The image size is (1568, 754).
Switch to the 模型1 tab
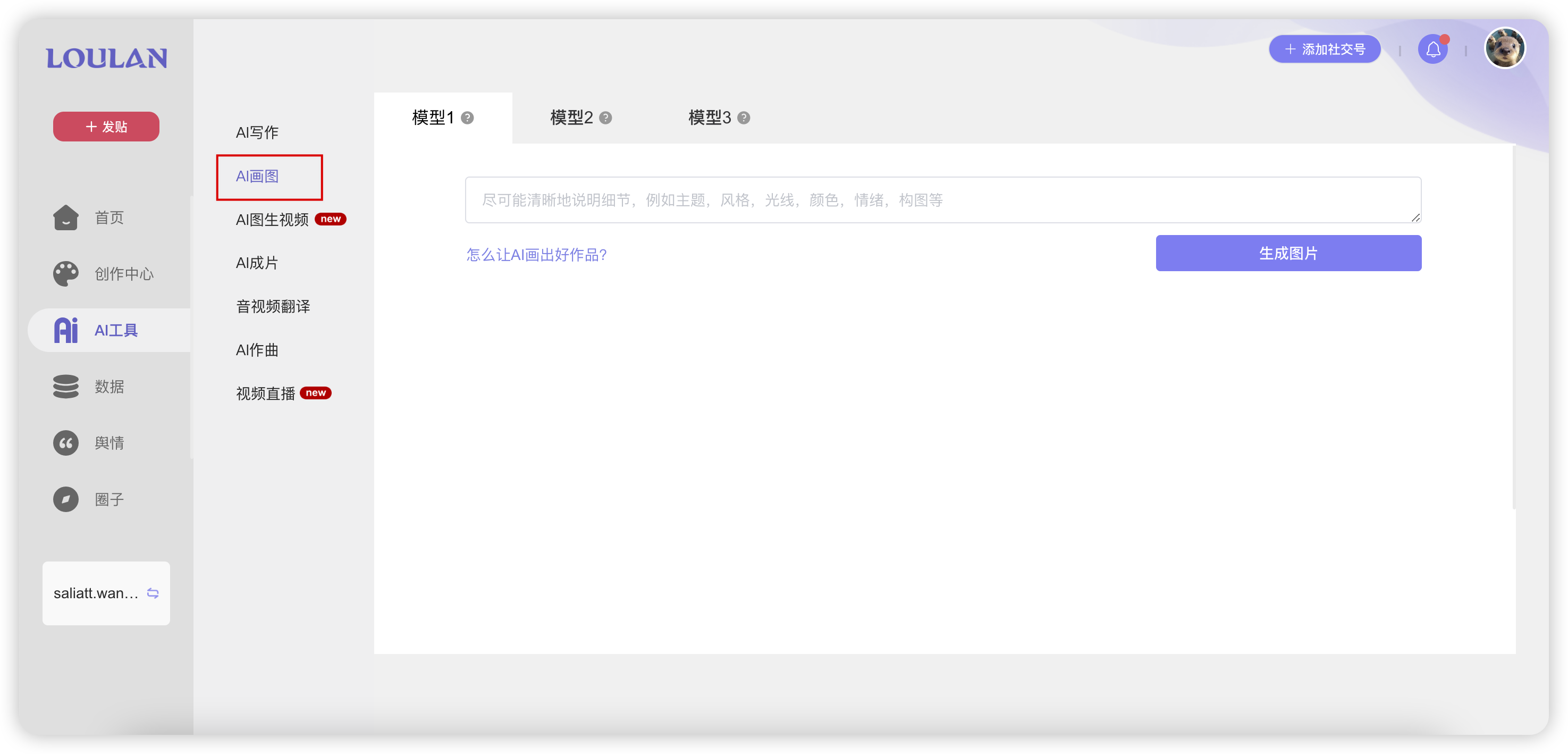click(443, 118)
